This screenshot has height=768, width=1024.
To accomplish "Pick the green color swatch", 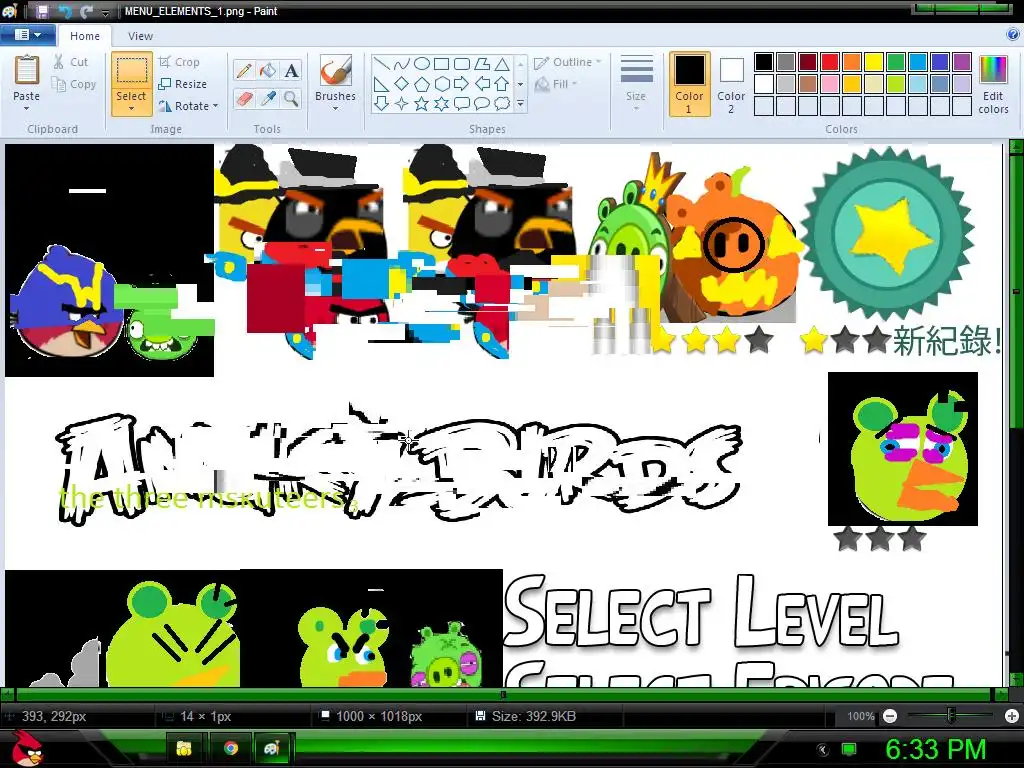I will tap(896, 62).
